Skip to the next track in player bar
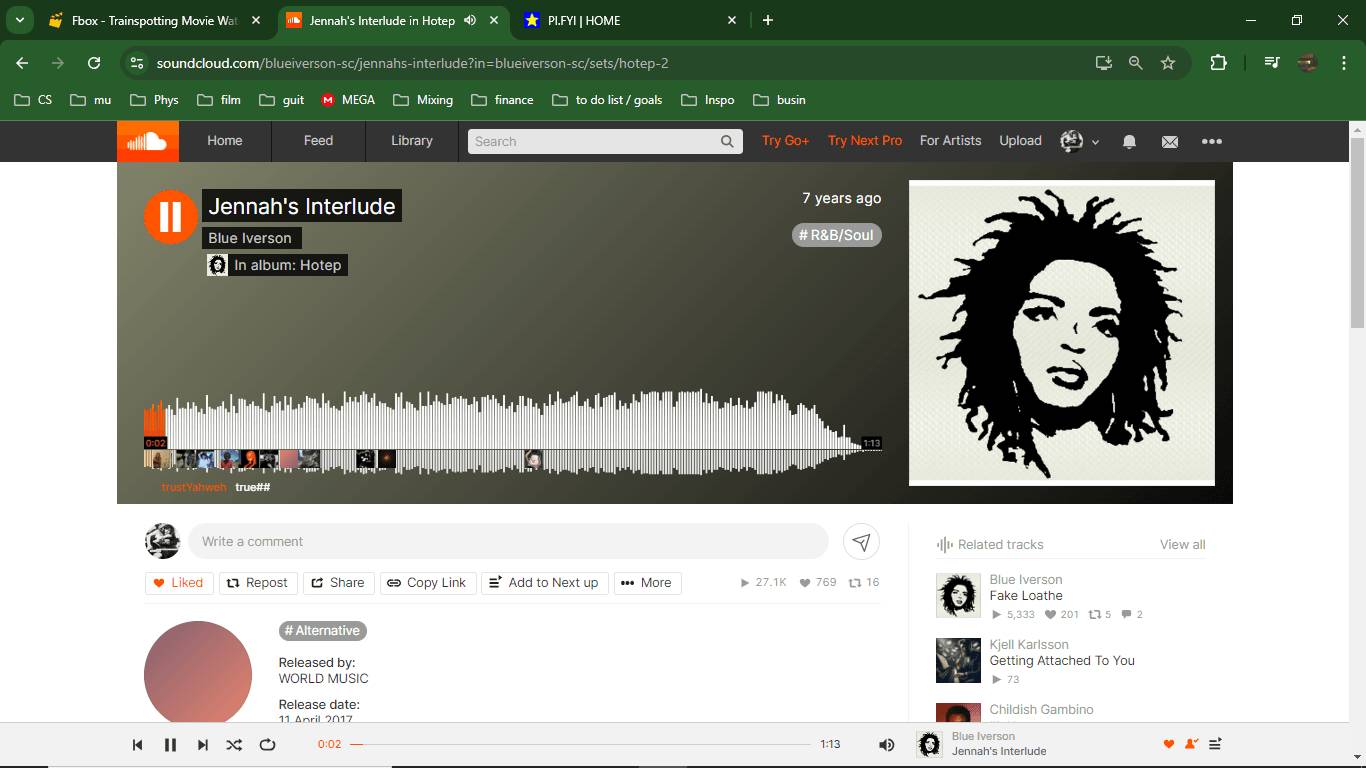The height and width of the screenshot is (768, 1366). tap(203, 745)
